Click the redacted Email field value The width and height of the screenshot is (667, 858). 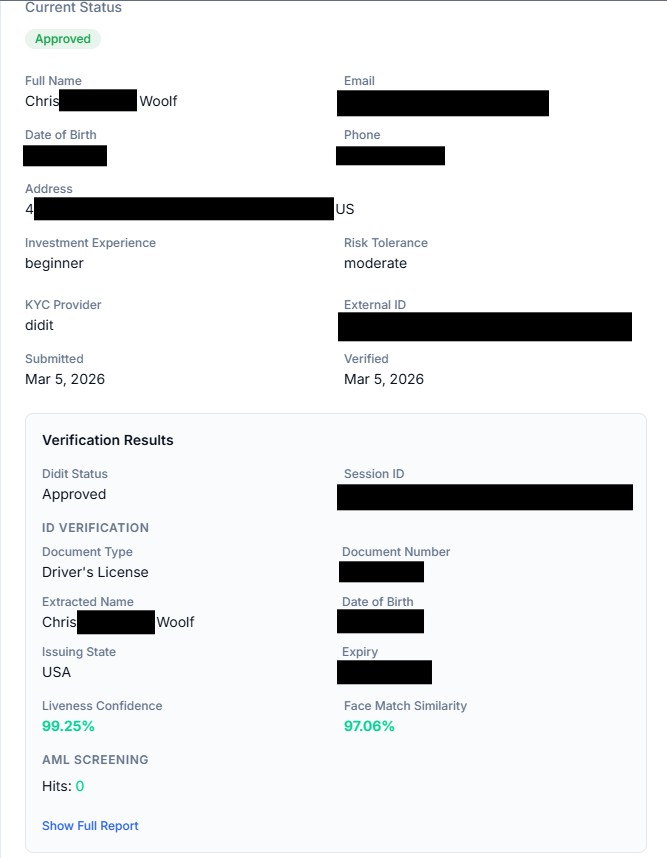pyautogui.click(x=443, y=103)
